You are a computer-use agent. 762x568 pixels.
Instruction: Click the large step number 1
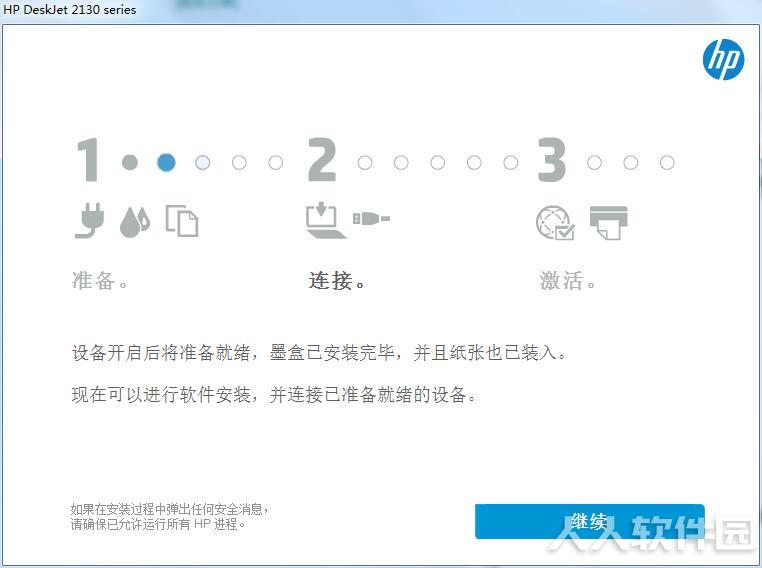click(x=88, y=159)
